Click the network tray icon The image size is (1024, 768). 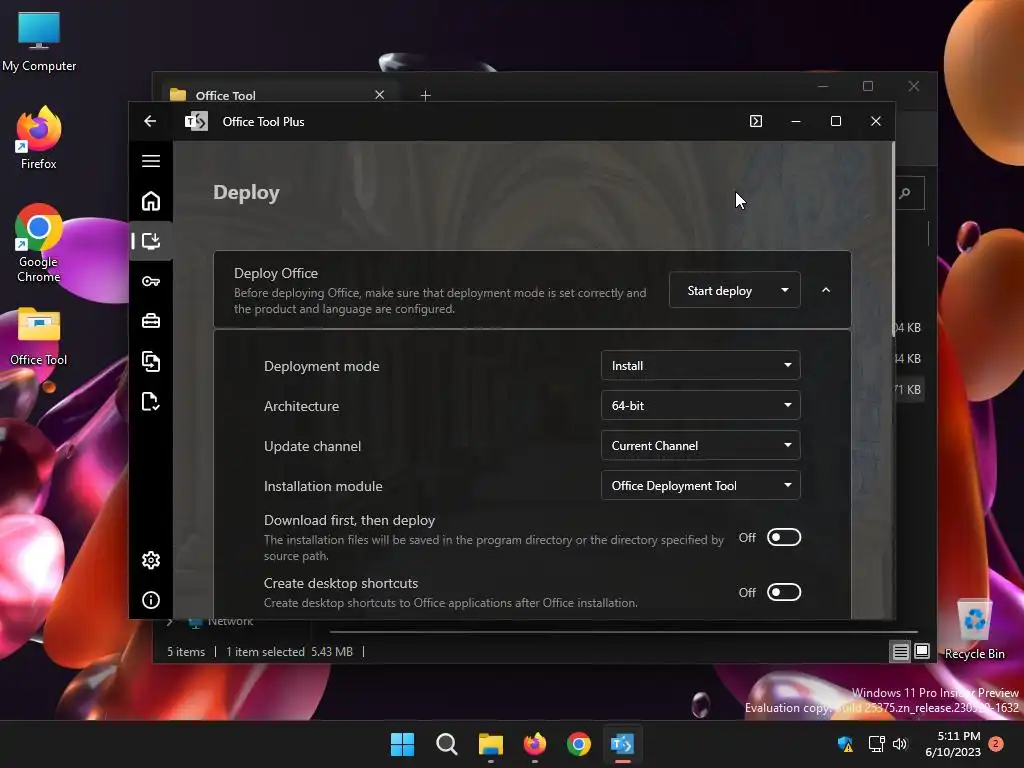[876, 744]
